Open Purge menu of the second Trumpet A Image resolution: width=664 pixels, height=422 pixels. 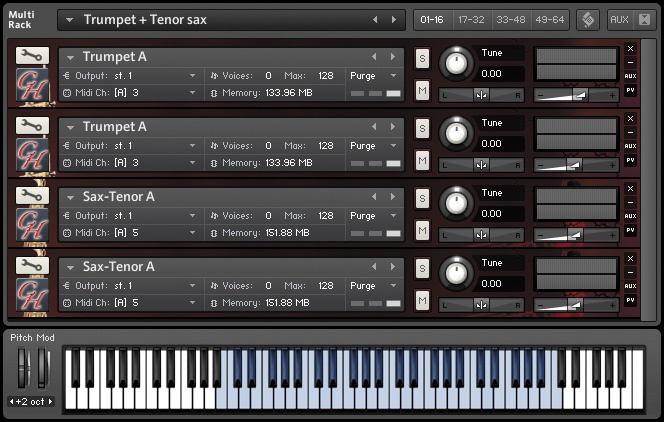393,146
